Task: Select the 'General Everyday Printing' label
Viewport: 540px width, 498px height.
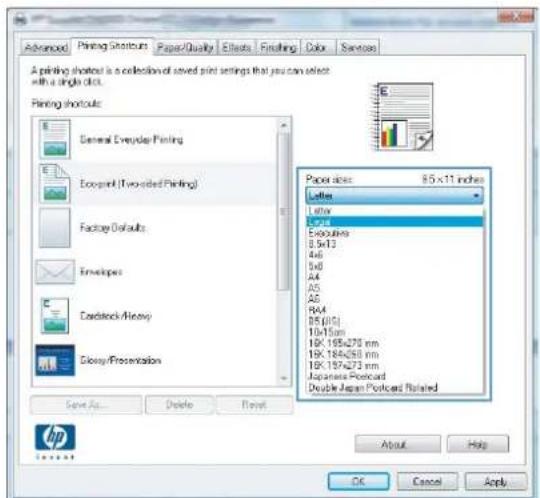Action: click(x=131, y=139)
